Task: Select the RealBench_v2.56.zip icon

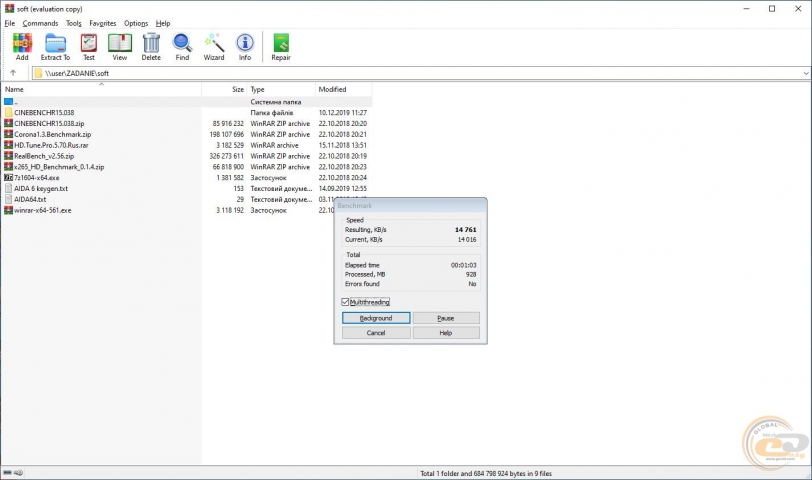Action: [8, 156]
